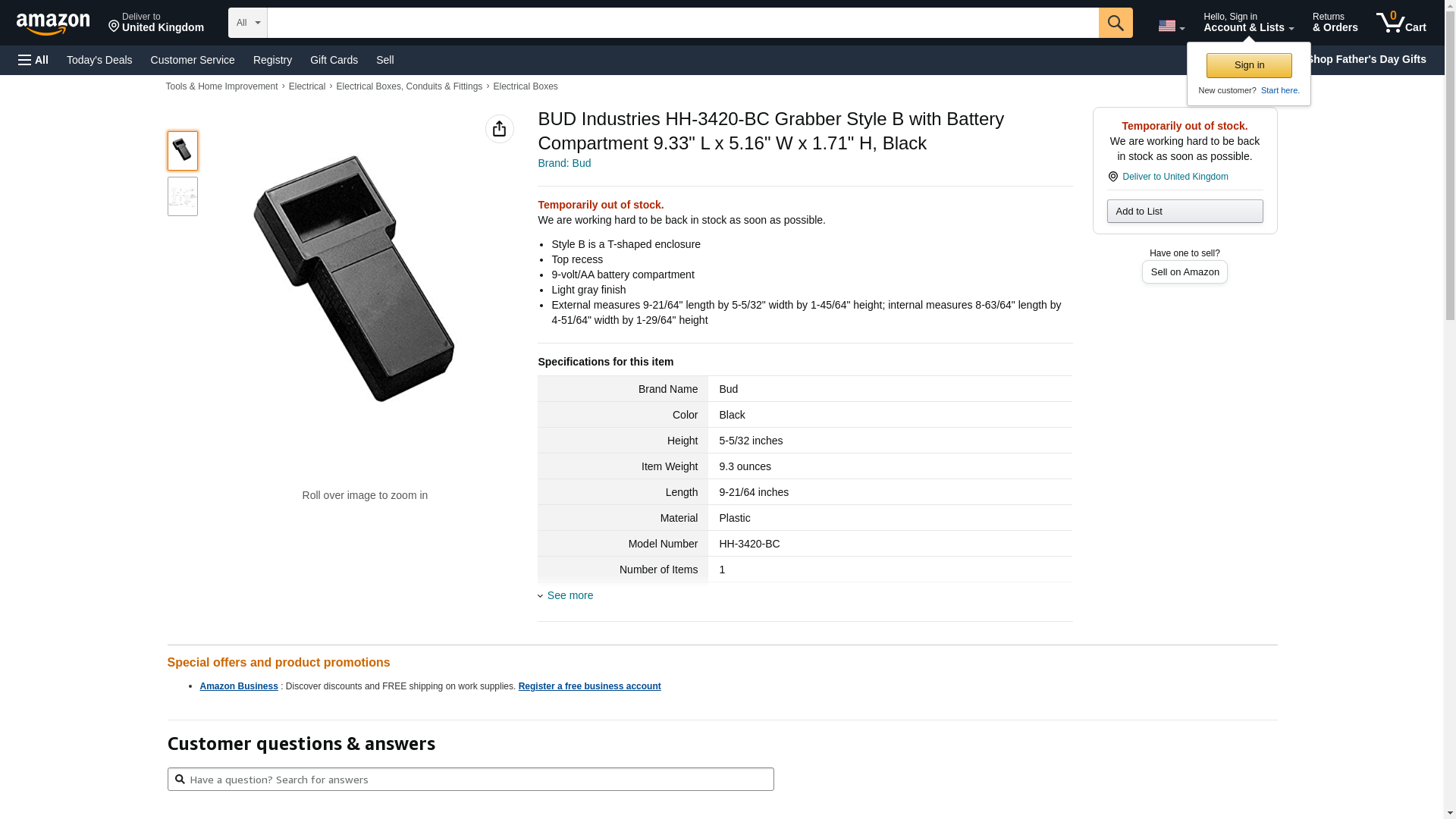Go to Gift Cards navigation item
Screen dimensions: 1456x819
pos(334,60)
